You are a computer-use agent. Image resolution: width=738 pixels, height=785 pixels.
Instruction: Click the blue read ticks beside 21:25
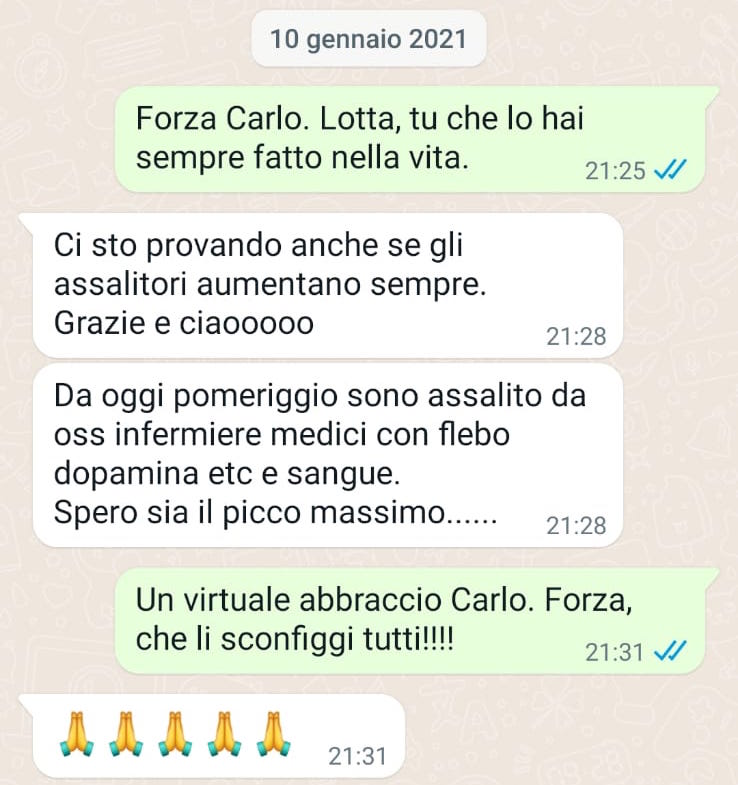670,170
